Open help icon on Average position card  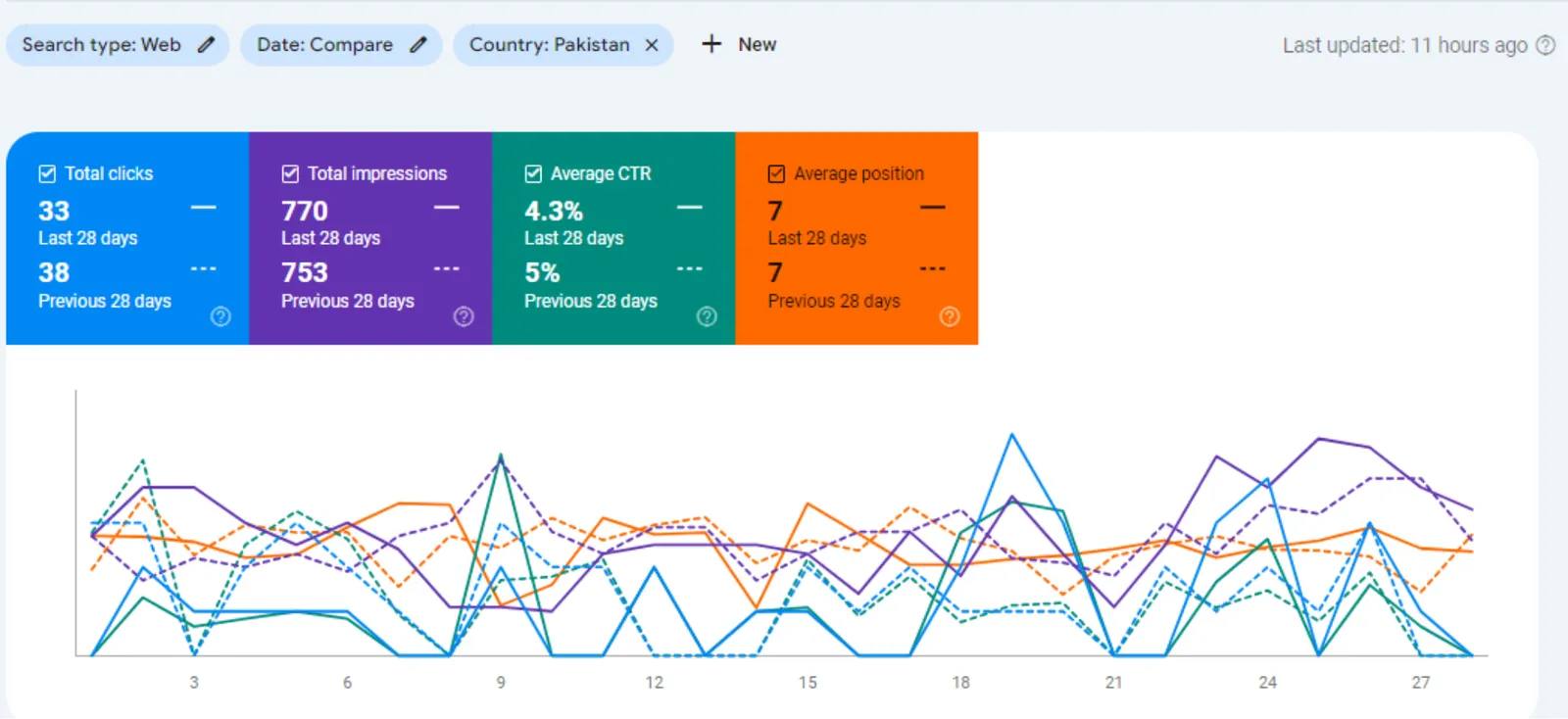coord(950,316)
